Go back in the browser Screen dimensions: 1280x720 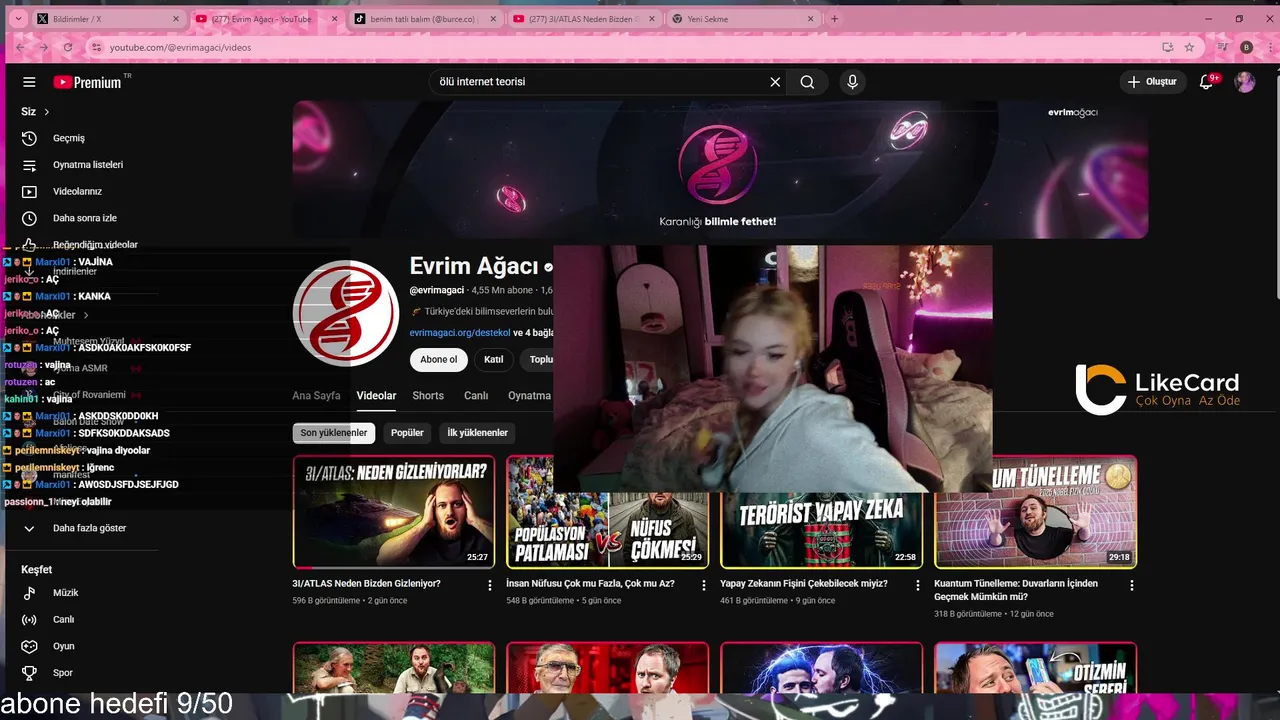click(19, 47)
